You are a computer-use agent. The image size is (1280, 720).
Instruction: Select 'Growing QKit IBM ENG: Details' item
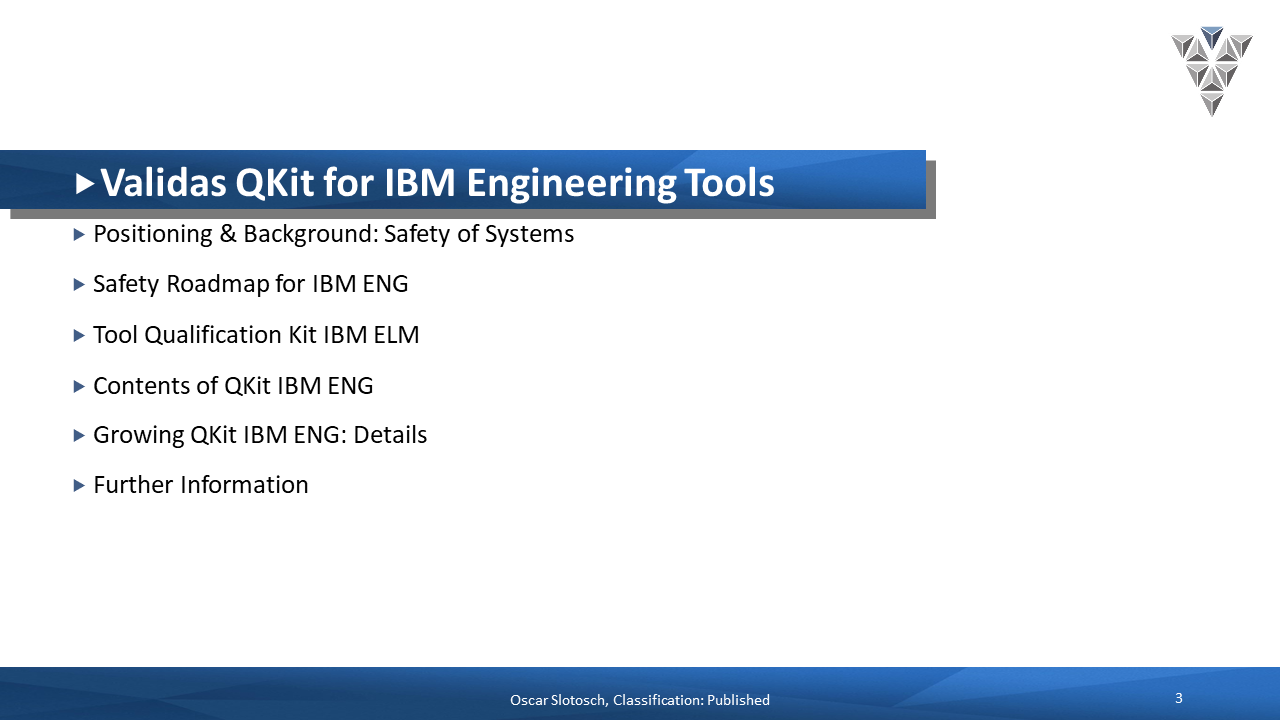pos(260,435)
